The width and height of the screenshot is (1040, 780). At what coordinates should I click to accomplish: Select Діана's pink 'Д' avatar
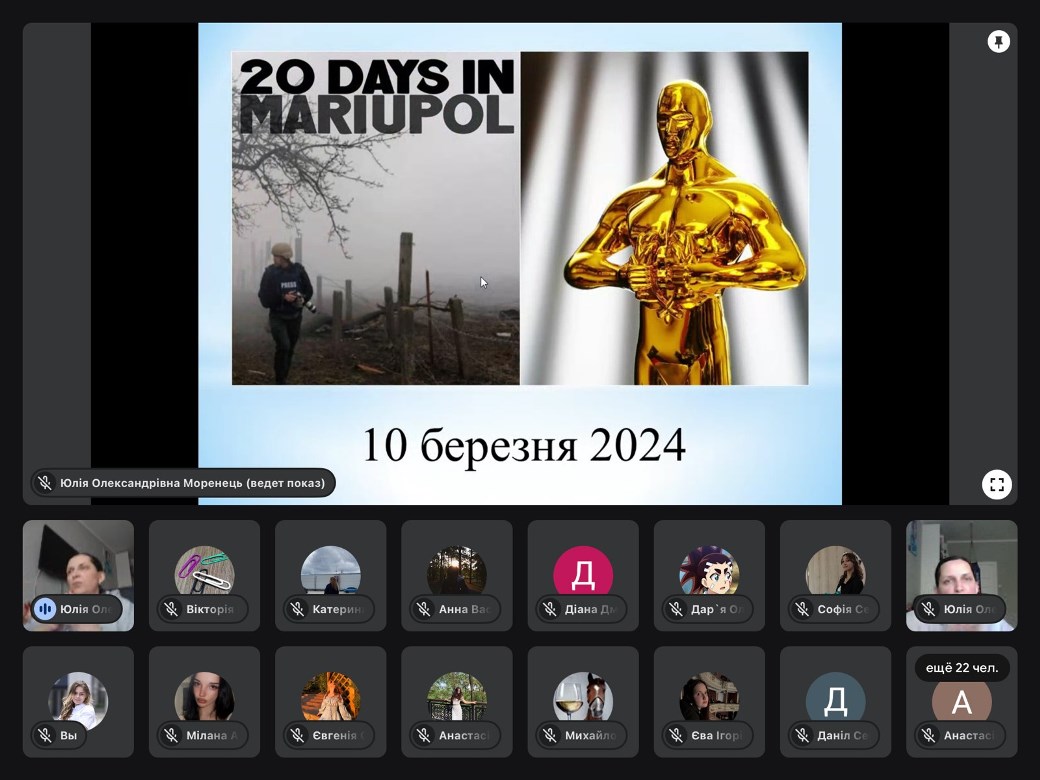(583, 572)
